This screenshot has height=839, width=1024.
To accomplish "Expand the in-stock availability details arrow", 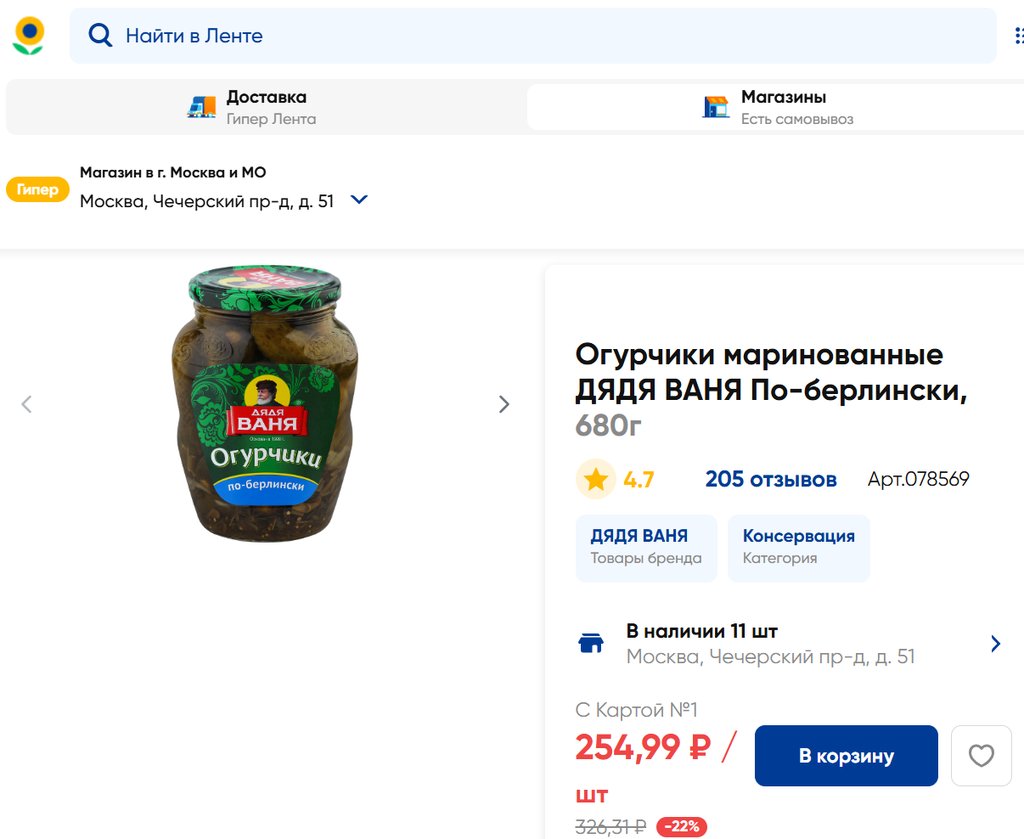I will click(995, 643).
